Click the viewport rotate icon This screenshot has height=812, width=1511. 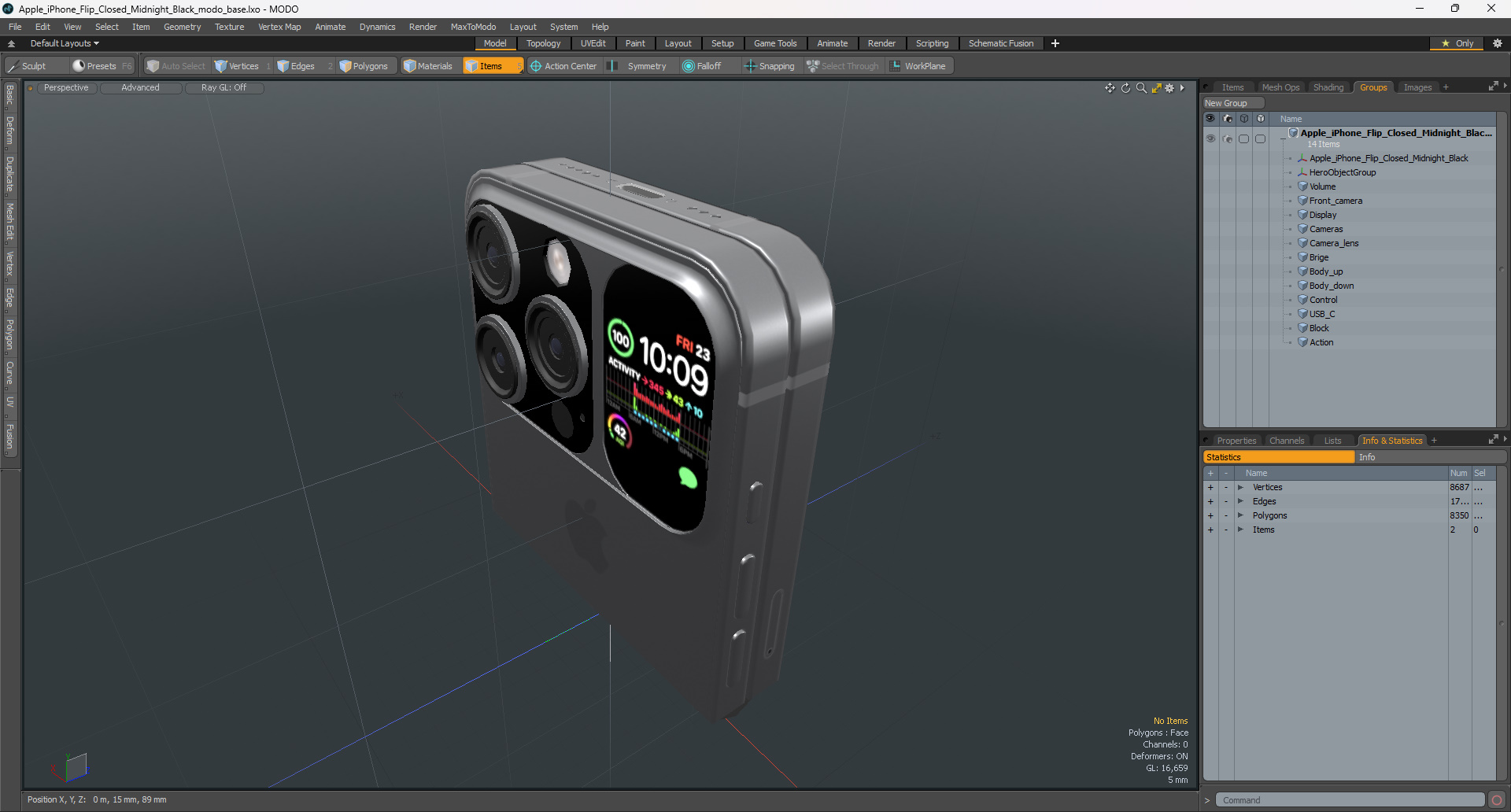(1125, 88)
